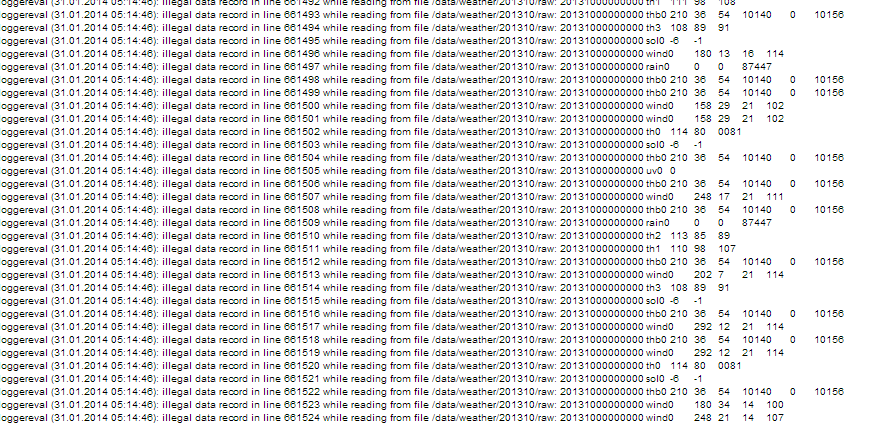Select the th1 entry at line 661511
896x433 pixels.
369,248
